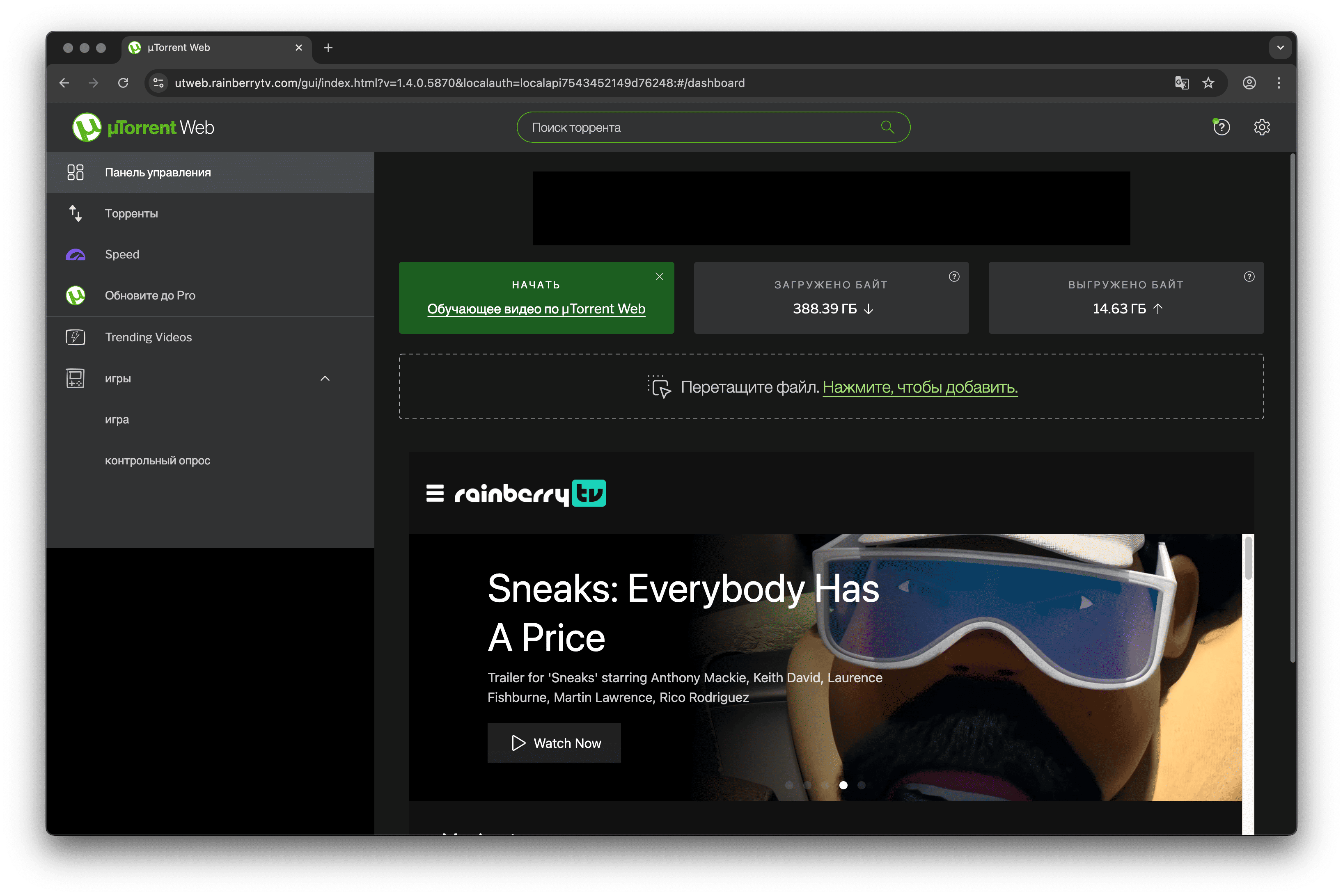
Task: Click the Speed gauge icon
Action: [75, 254]
